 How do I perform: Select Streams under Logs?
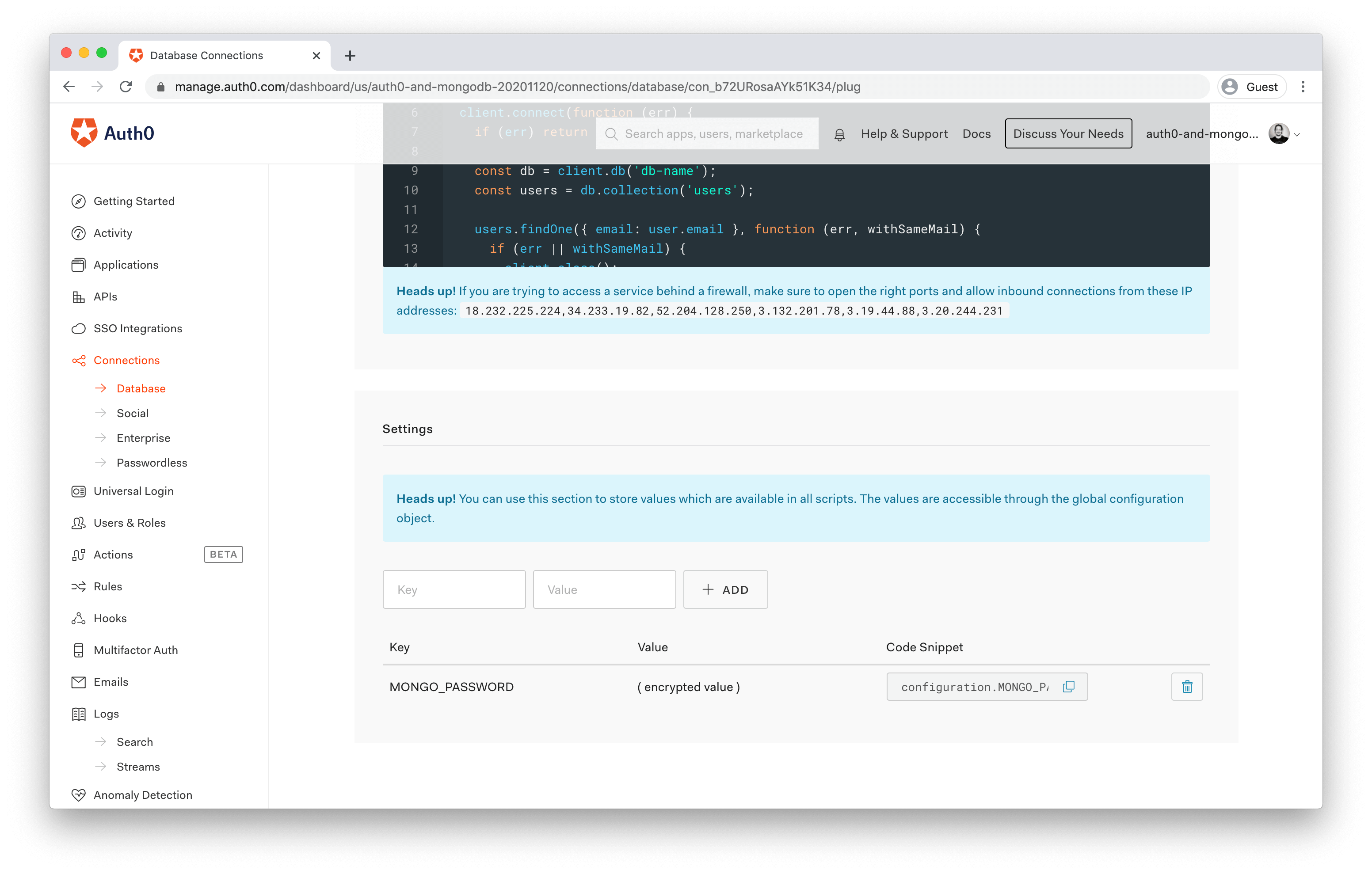(138, 767)
